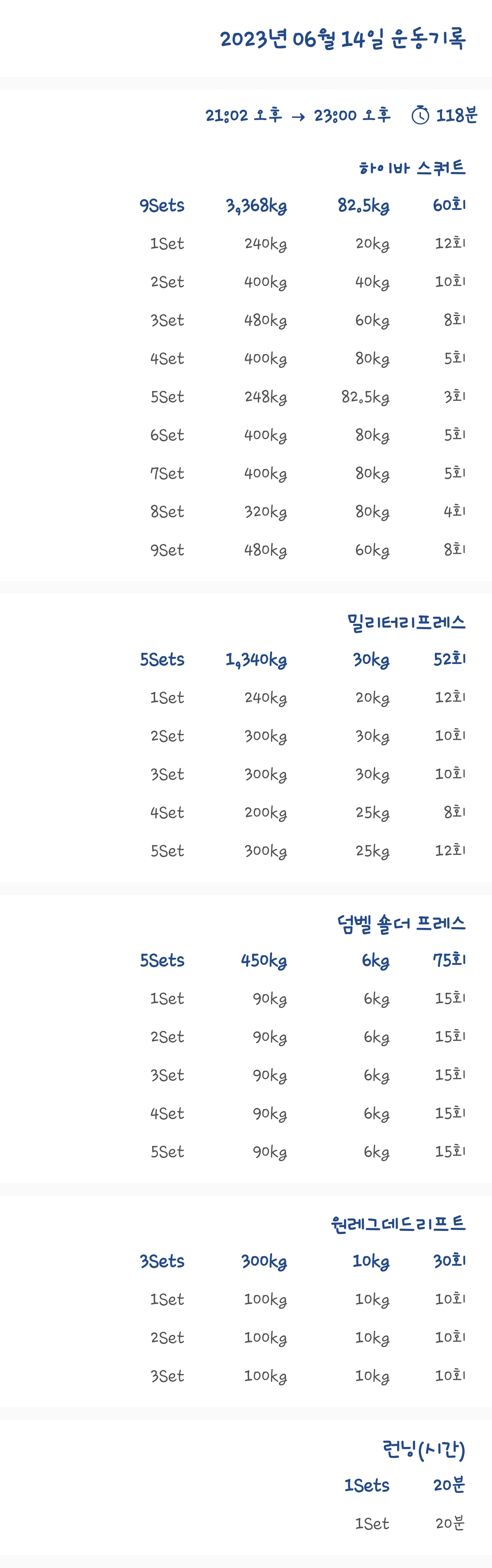Open the 덤벨 숄더 프레스 heading
This screenshot has height=1568, width=492.
(401, 923)
